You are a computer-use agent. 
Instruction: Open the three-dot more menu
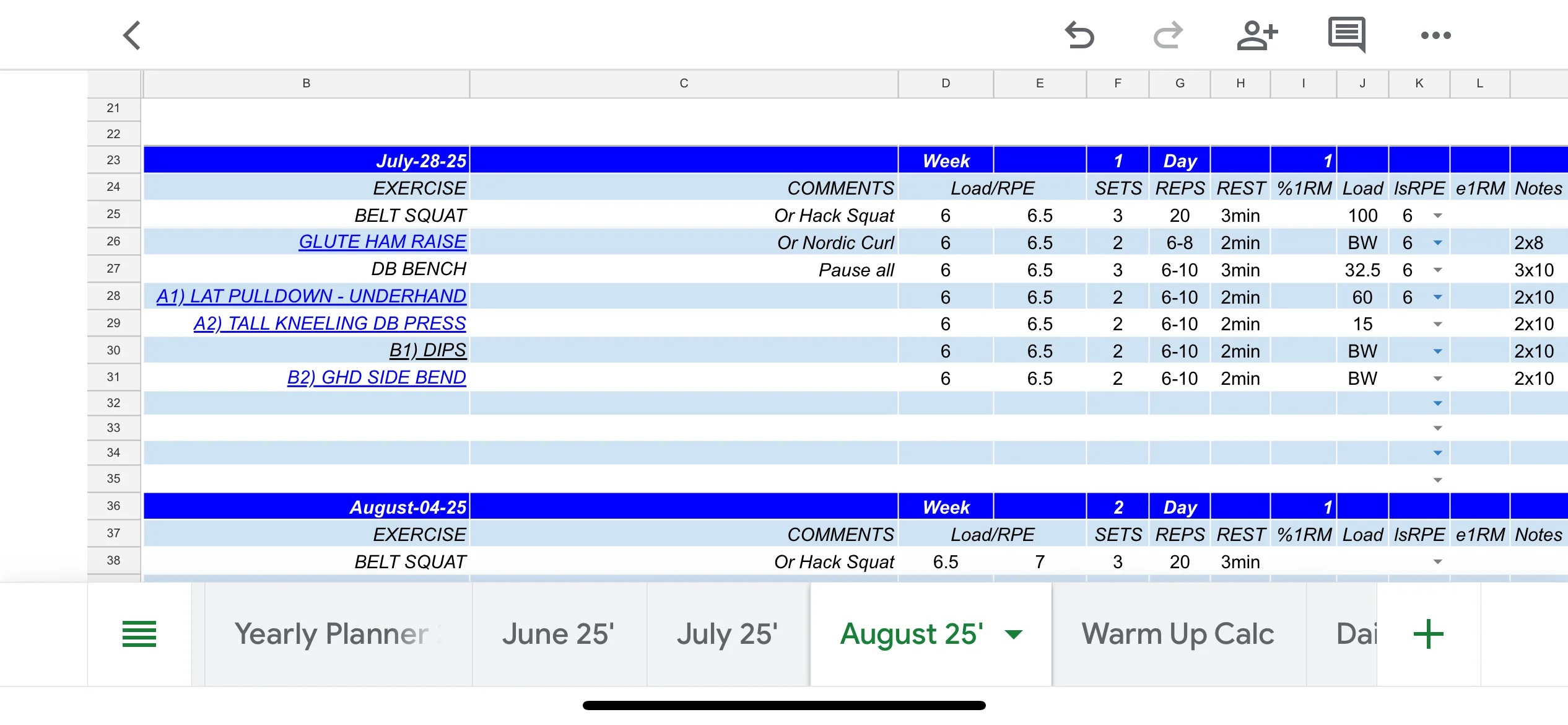point(1435,35)
